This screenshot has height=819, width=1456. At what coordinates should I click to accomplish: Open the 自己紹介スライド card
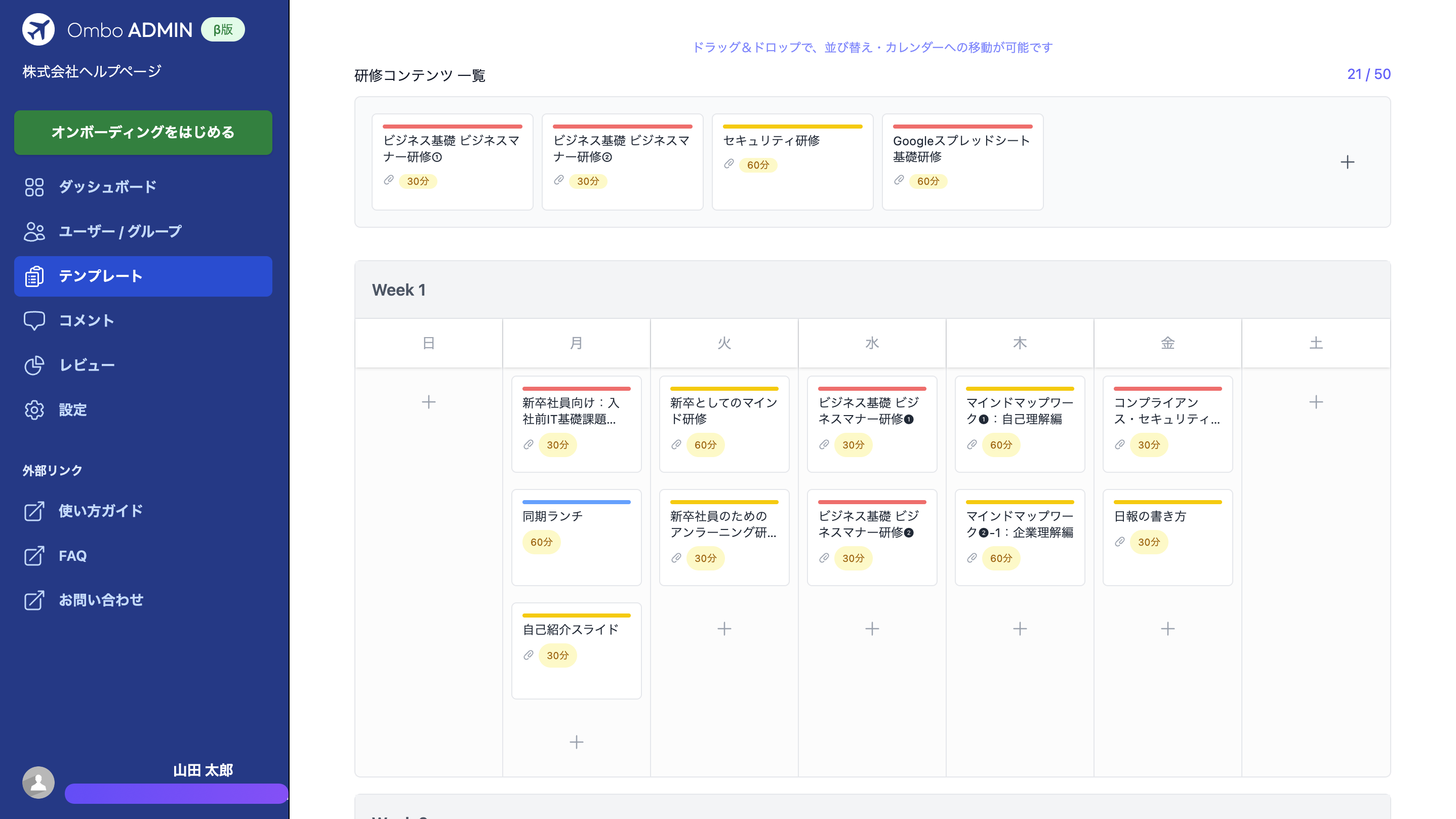576,650
